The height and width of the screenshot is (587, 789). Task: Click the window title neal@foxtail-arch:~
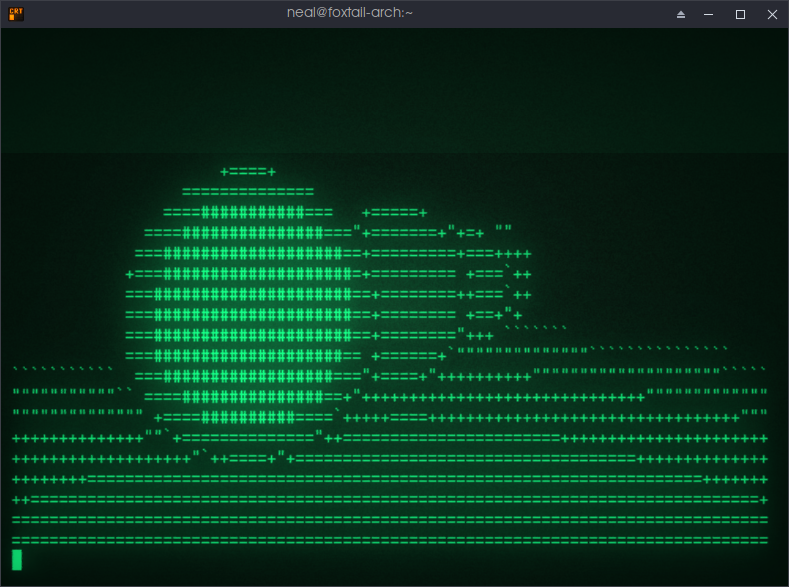coord(350,13)
